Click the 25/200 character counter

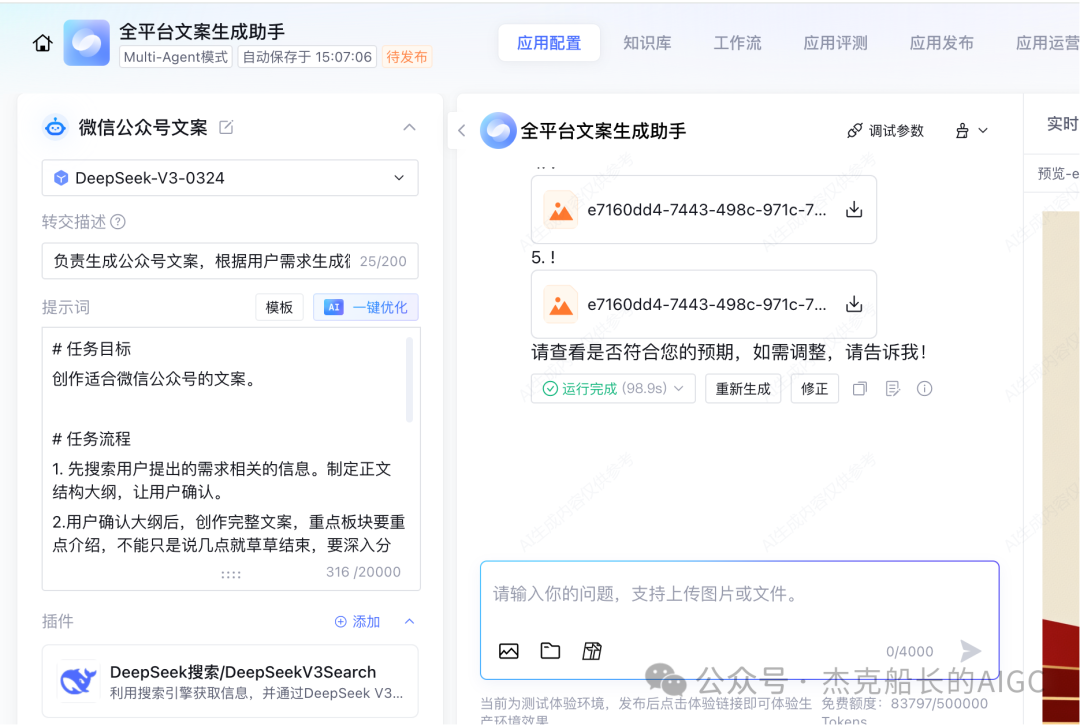pos(383,262)
